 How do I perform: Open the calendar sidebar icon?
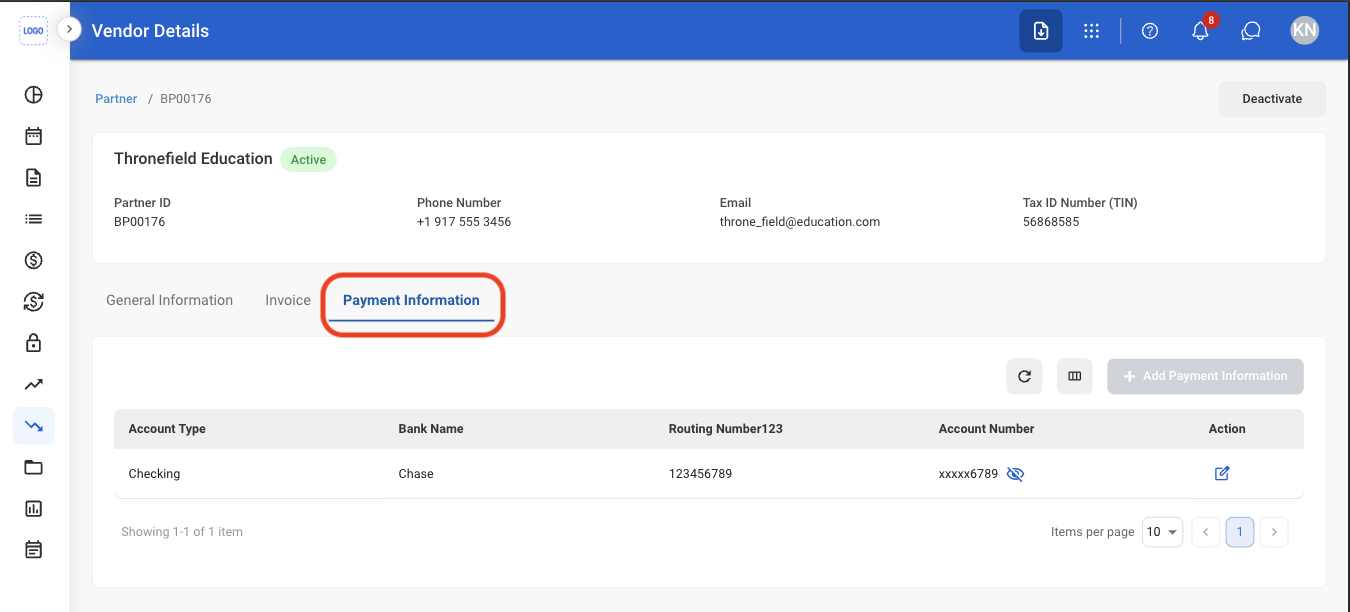(33, 136)
